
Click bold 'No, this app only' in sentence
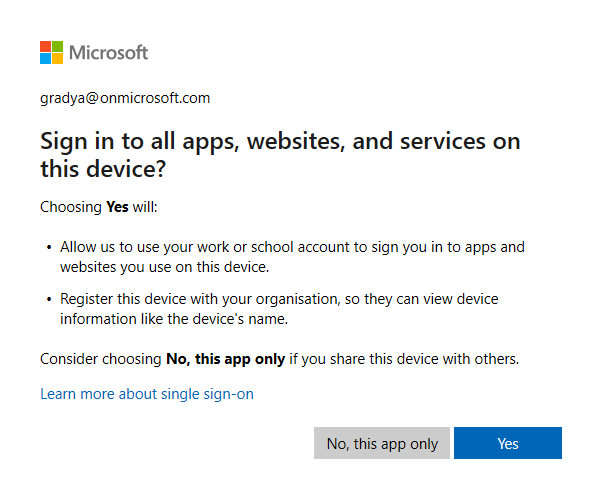tap(226, 358)
